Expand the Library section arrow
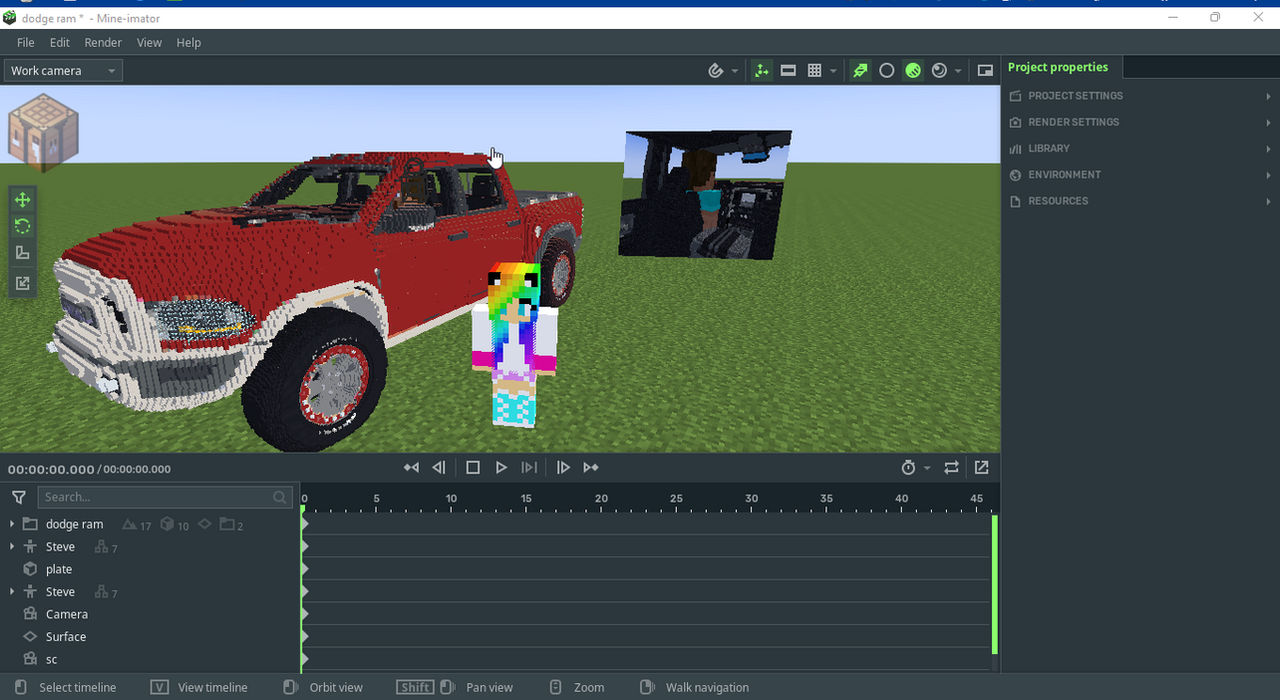 click(x=1268, y=148)
